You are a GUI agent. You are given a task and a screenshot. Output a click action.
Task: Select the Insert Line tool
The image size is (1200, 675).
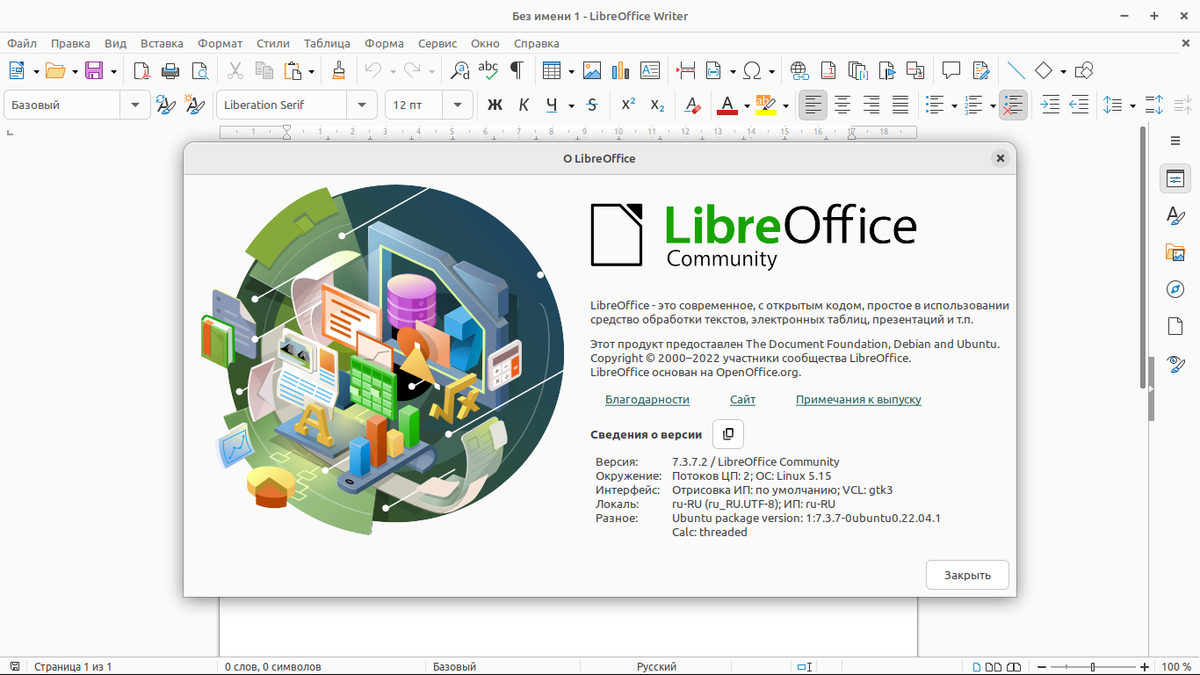(1016, 71)
